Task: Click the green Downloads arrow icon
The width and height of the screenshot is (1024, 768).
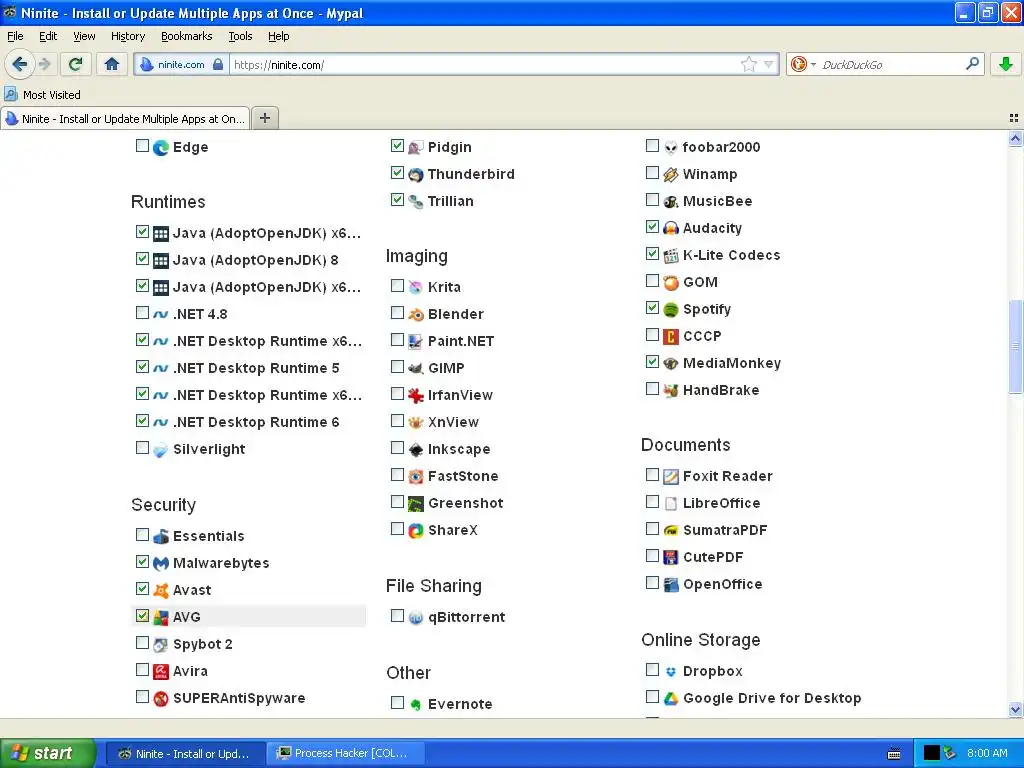Action: click(1006, 64)
